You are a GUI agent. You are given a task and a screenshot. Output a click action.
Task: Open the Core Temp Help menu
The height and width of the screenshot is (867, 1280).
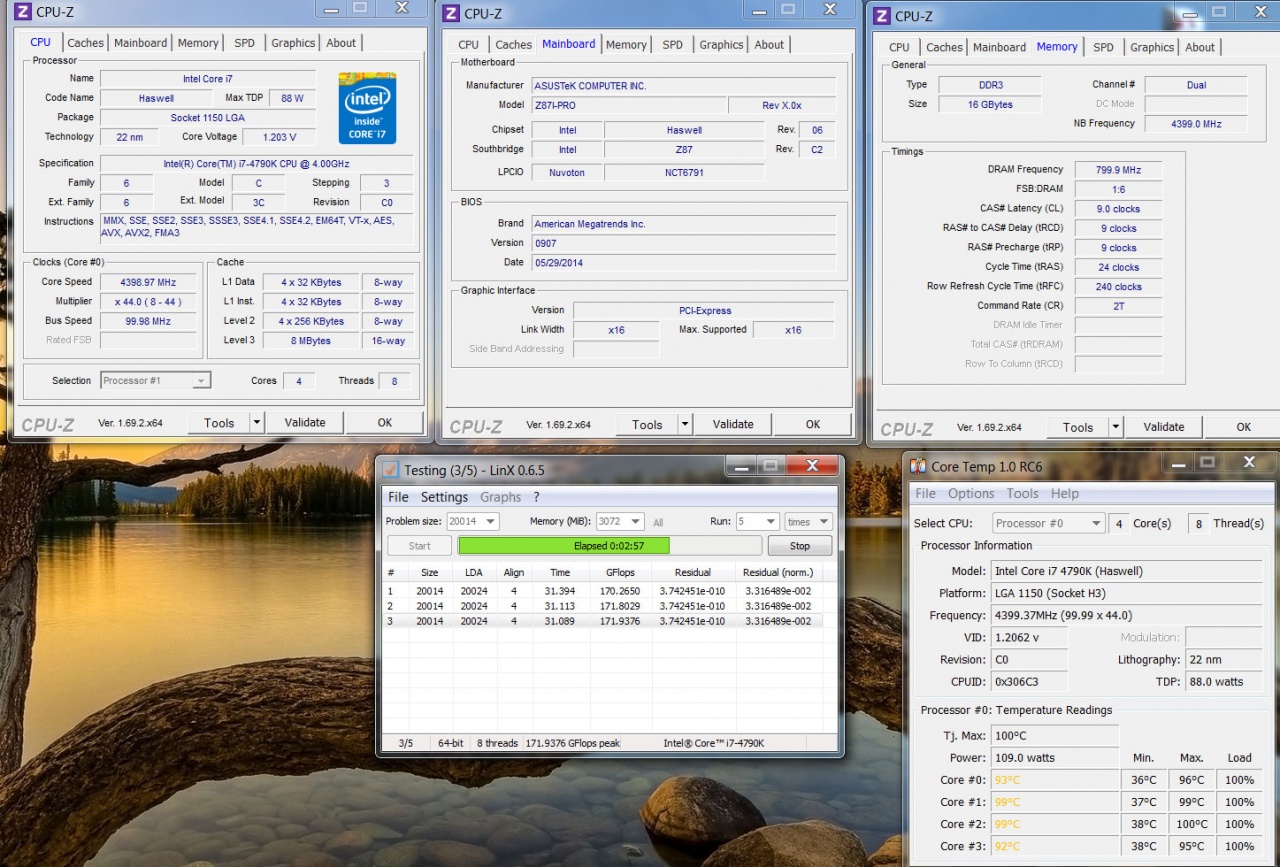click(x=1065, y=493)
